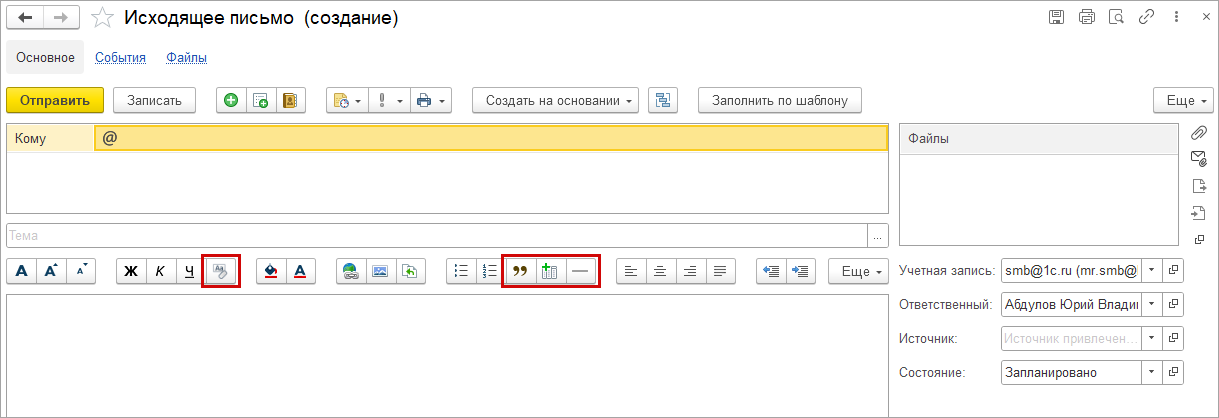Open the Файлы tab

coord(187,58)
